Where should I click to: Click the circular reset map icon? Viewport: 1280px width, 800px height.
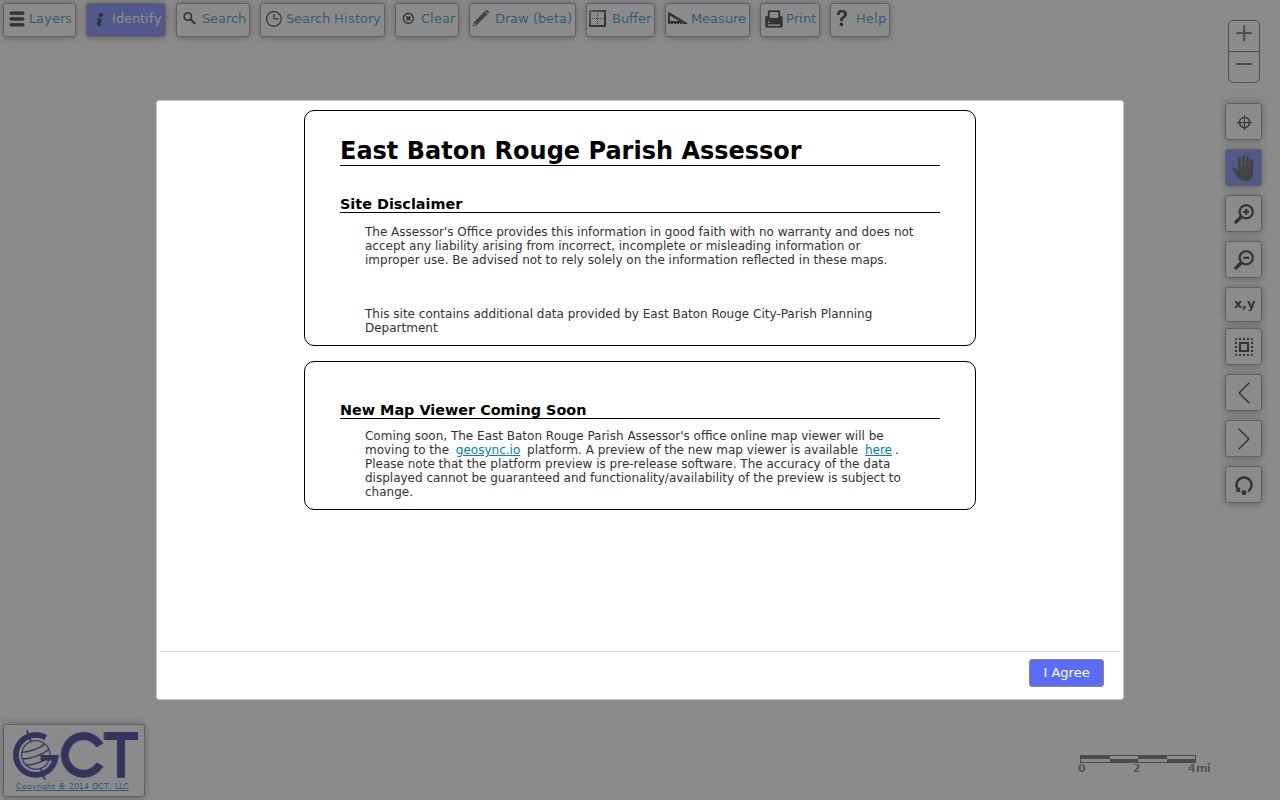pyautogui.click(x=1244, y=485)
